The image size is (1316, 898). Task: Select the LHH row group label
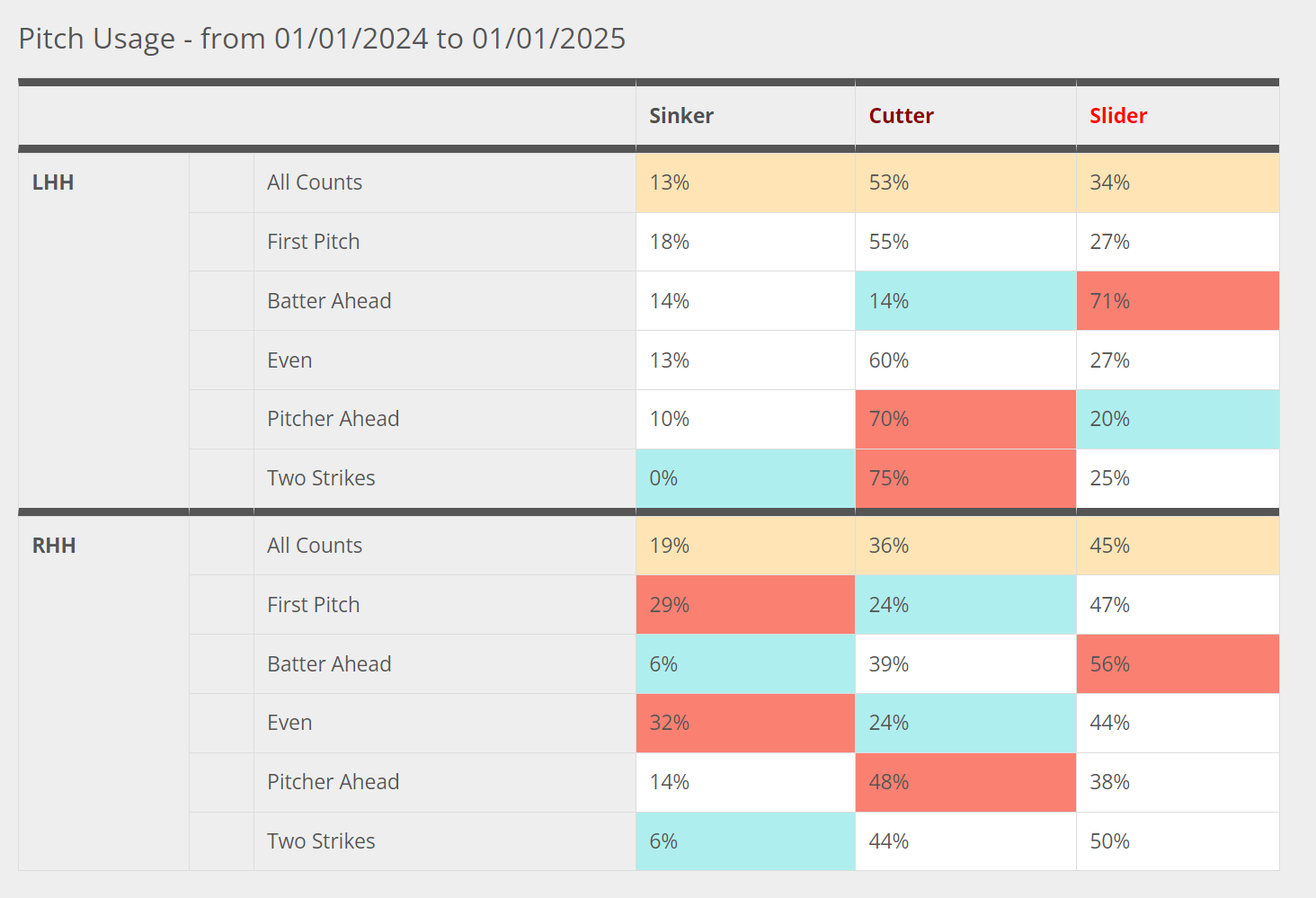(x=53, y=182)
